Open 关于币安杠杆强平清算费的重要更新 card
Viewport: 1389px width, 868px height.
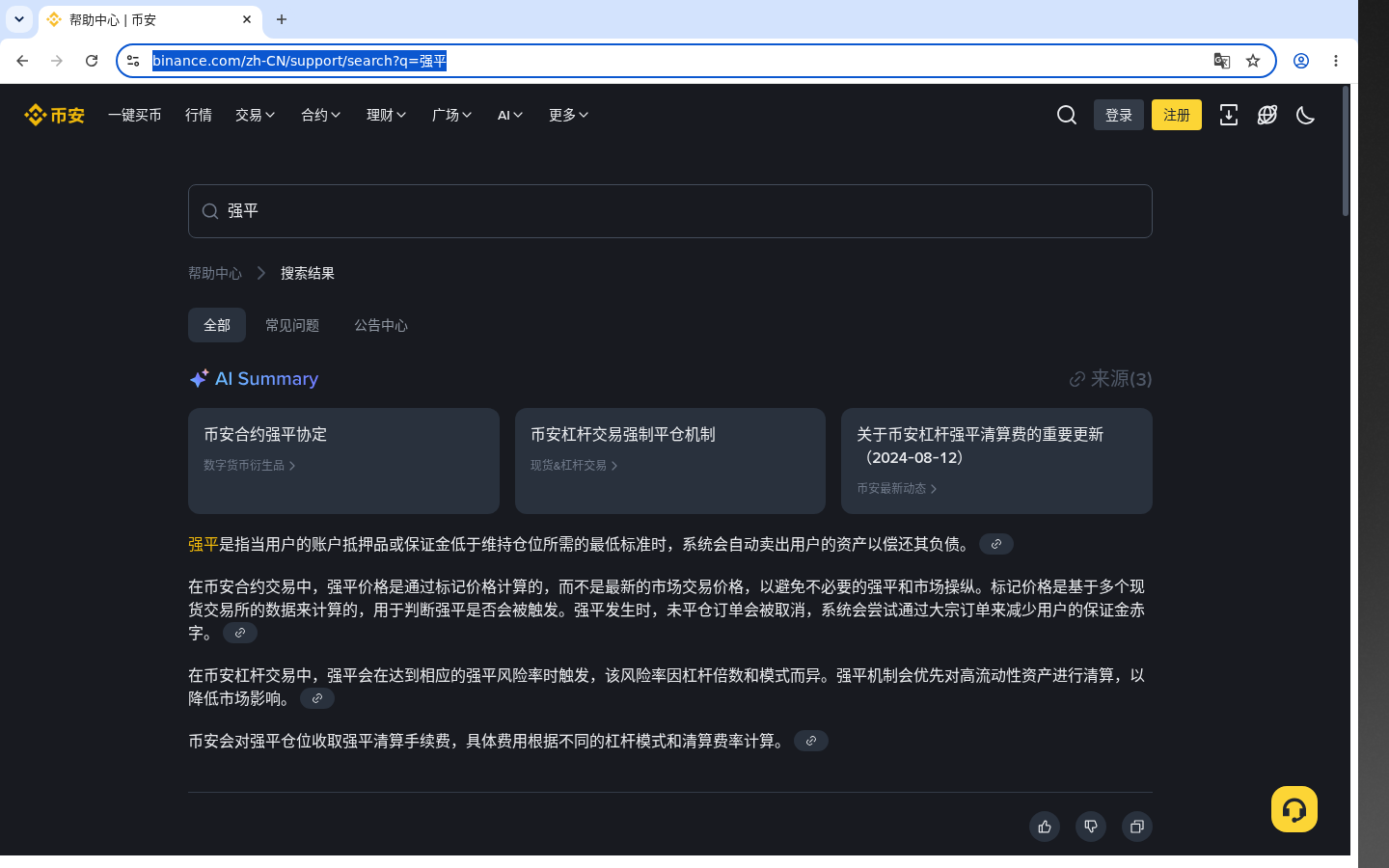(996, 461)
